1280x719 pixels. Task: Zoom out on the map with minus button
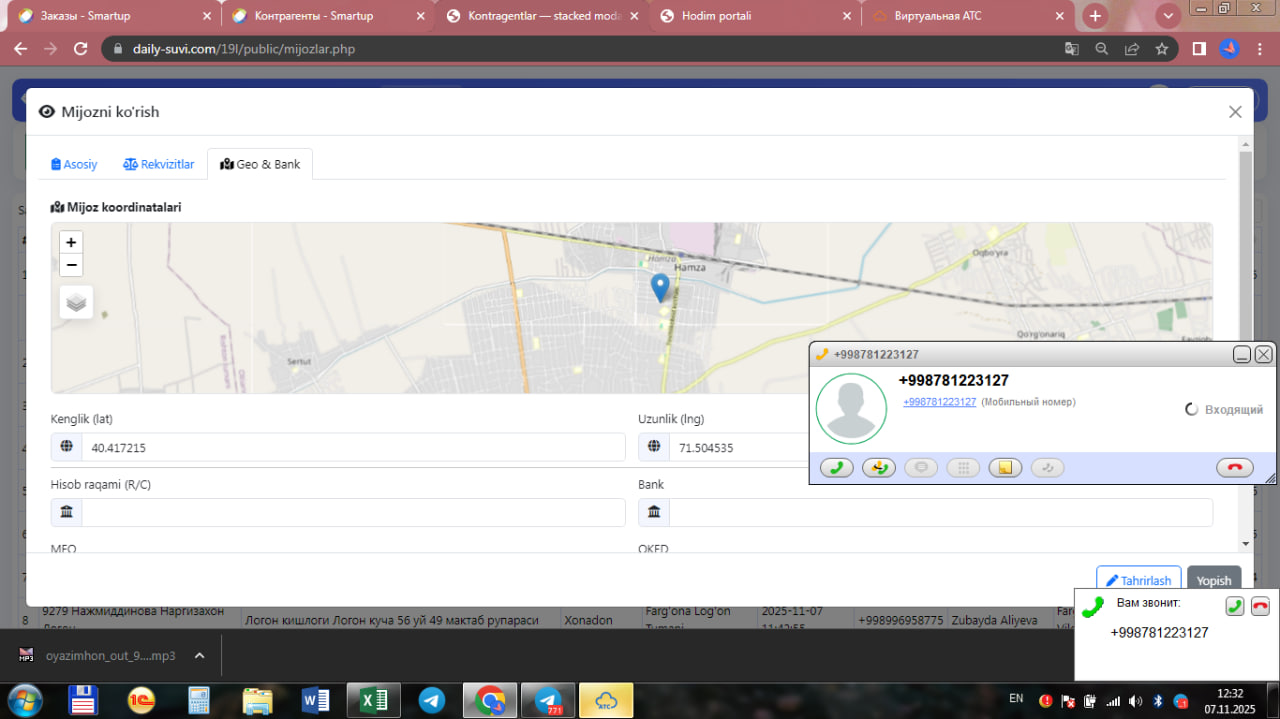point(71,265)
